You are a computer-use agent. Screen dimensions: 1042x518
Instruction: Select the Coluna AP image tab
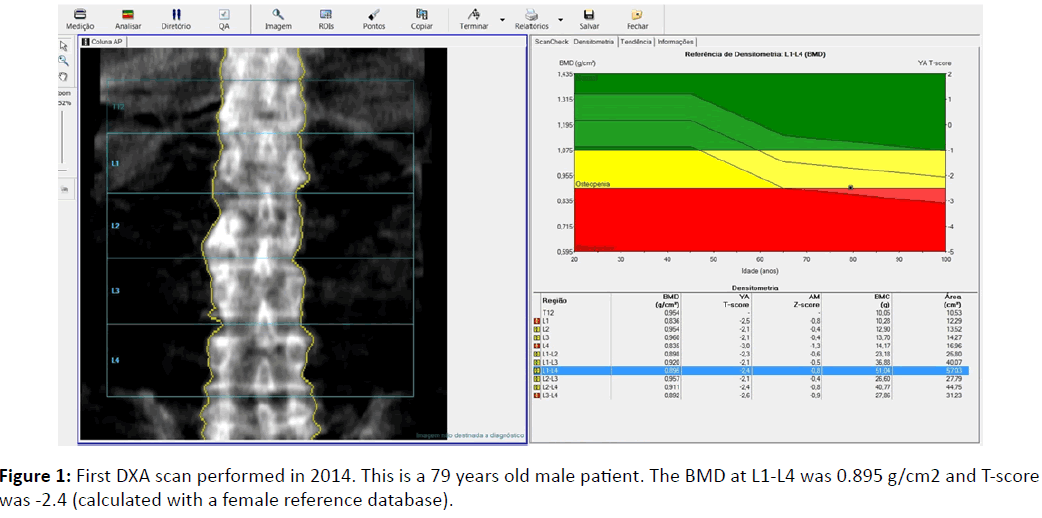click(x=103, y=44)
